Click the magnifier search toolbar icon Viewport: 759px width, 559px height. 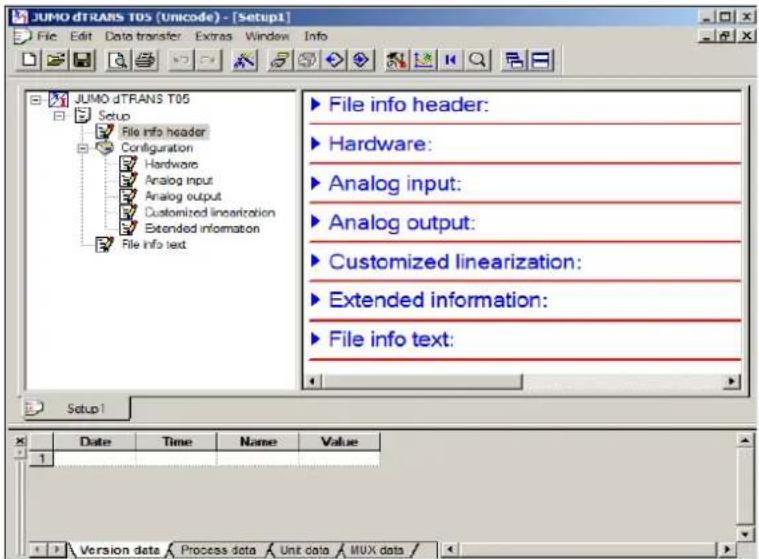click(x=477, y=60)
